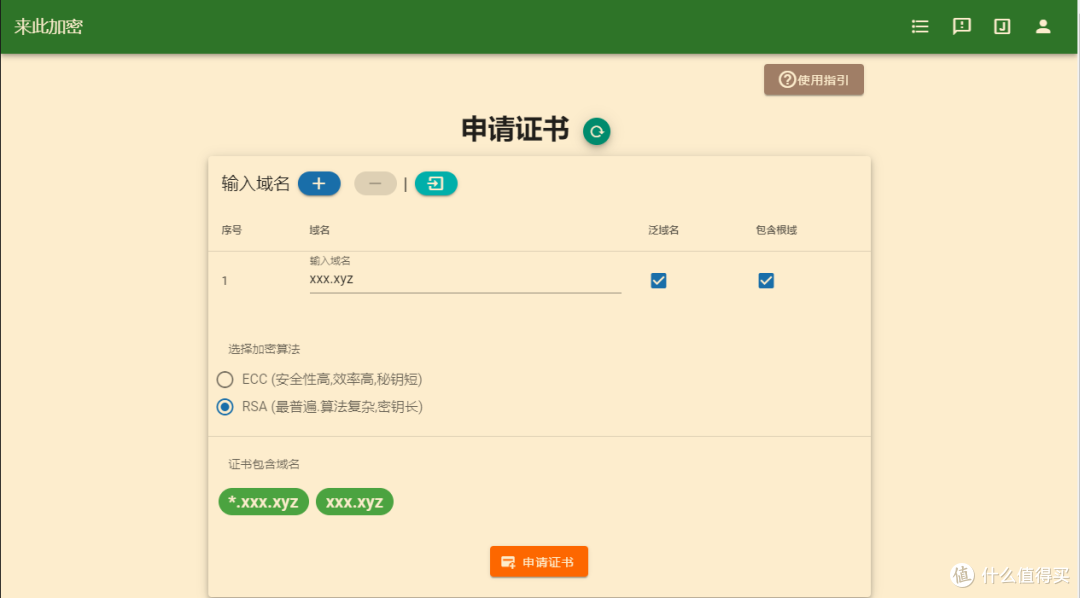
Task: Uncheck the 包含根域 checkbox
Action: point(765,280)
